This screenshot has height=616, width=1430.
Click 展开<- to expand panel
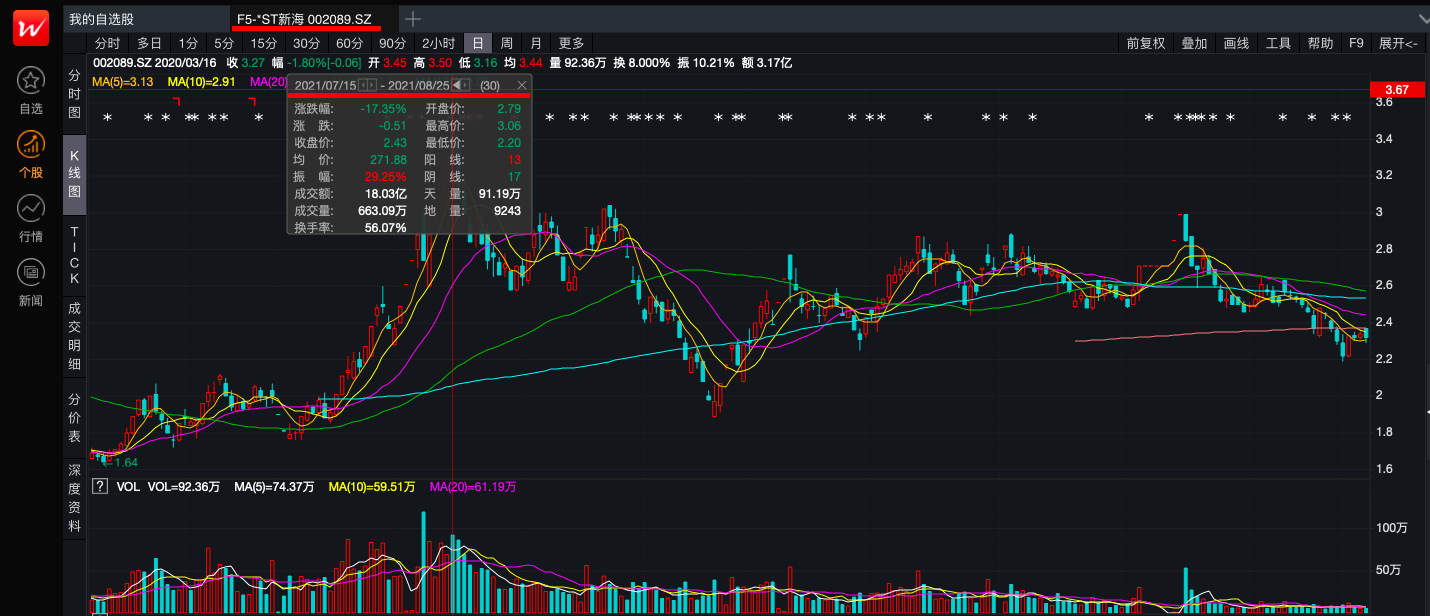click(1398, 43)
